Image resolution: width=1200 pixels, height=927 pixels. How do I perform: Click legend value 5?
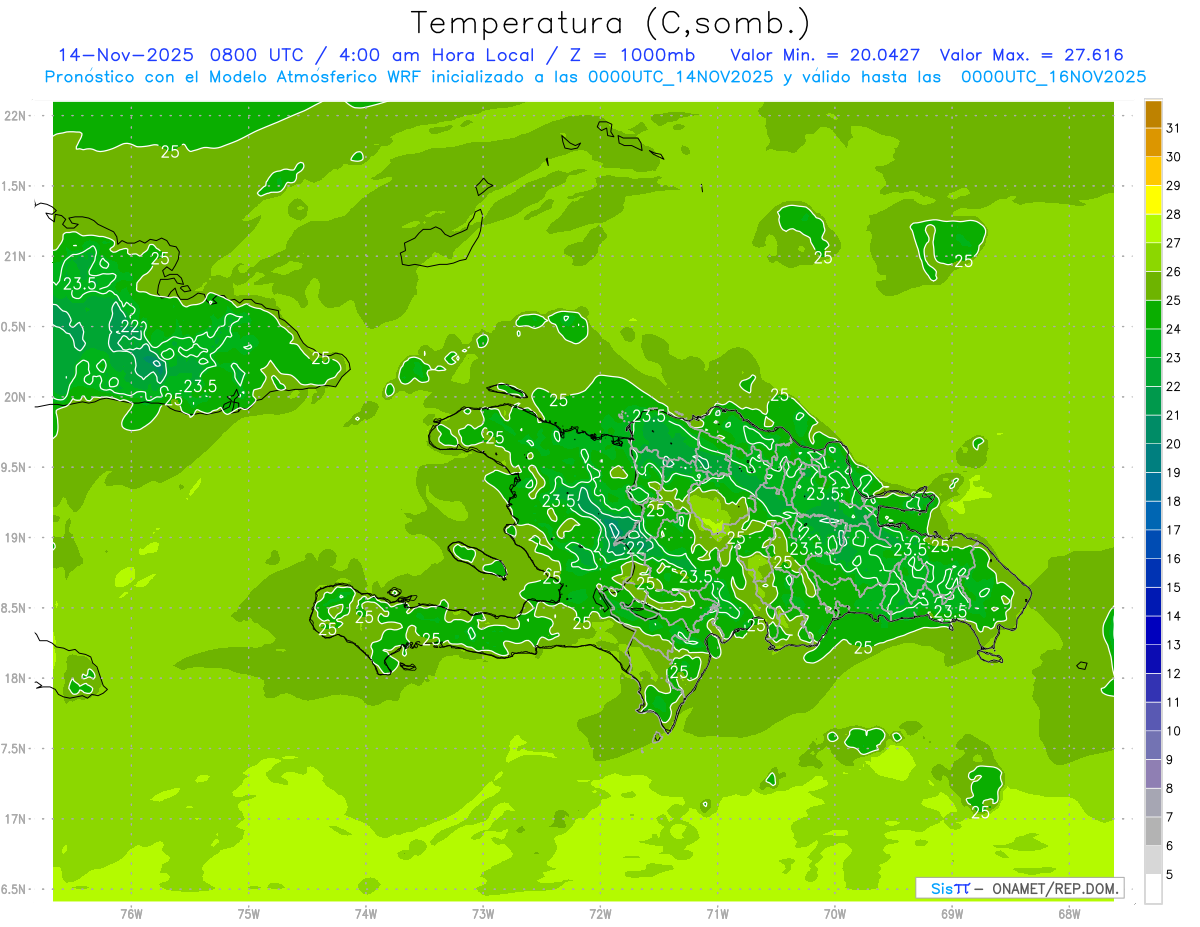coord(1170,875)
